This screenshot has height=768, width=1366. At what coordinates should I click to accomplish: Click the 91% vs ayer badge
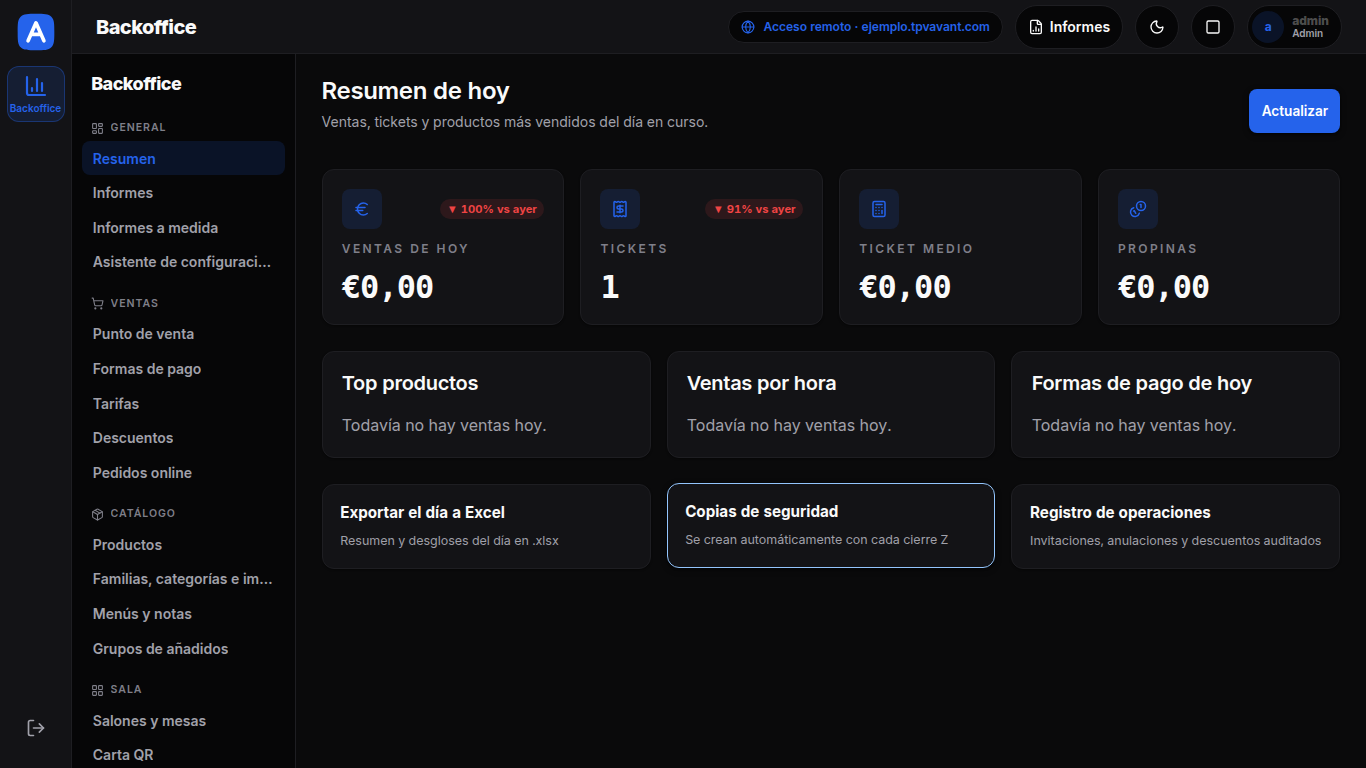pos(754,209)
